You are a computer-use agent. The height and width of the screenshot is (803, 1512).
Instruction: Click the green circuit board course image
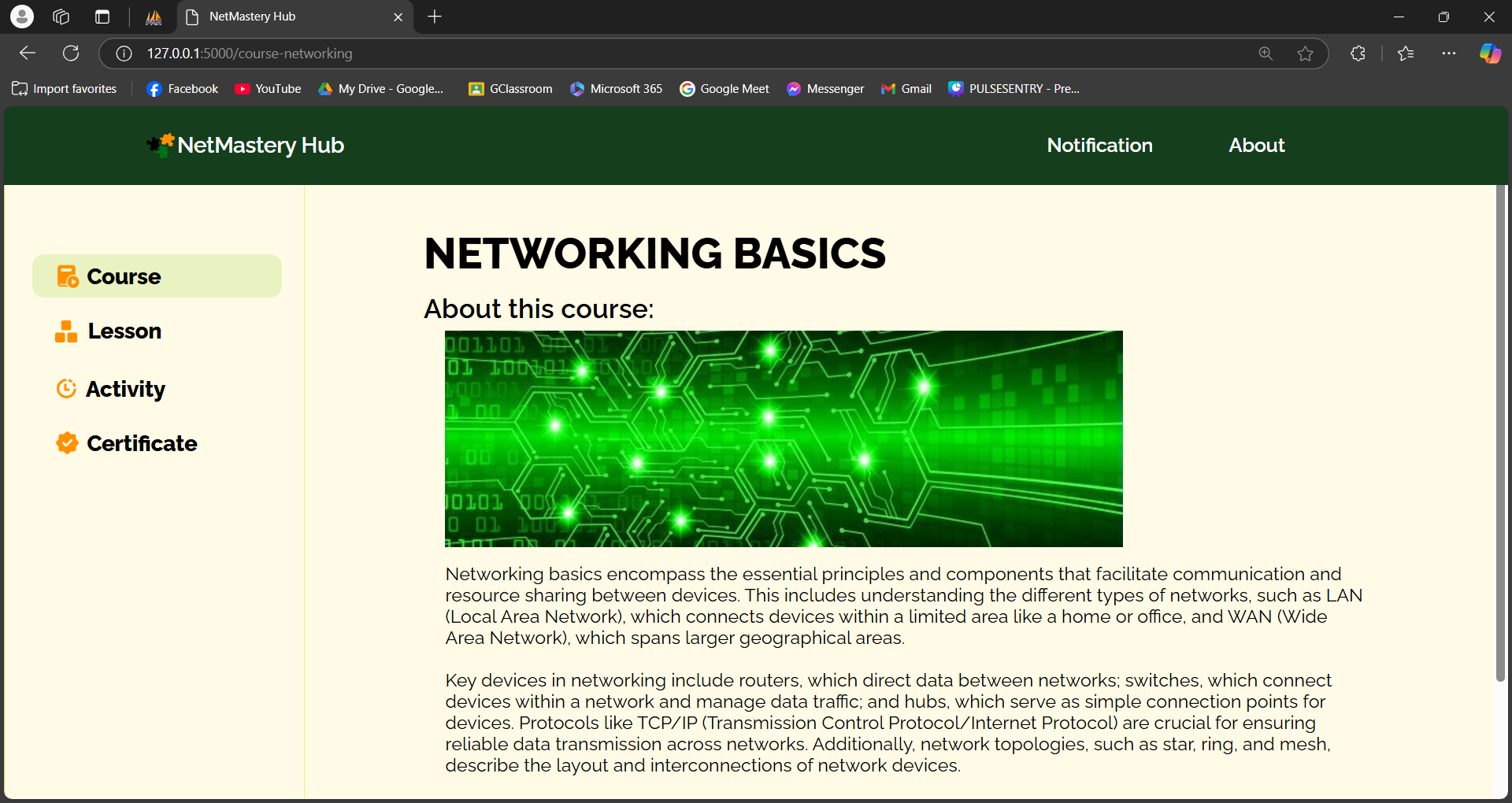click(784, 439)
